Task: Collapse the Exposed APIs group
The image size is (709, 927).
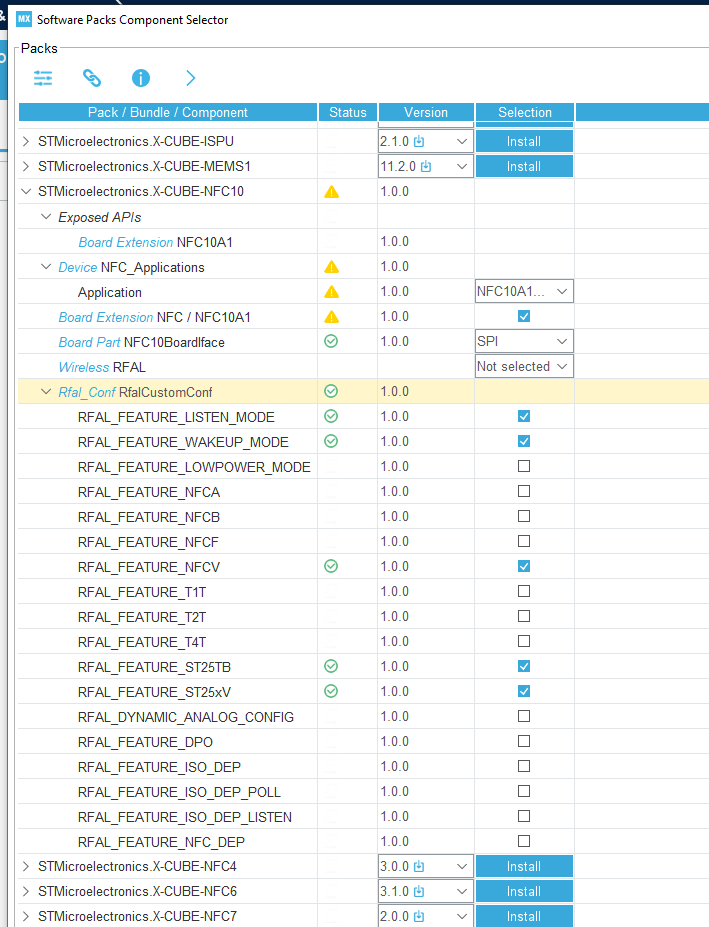Action: pyautogui.click(x=46, y=217)
